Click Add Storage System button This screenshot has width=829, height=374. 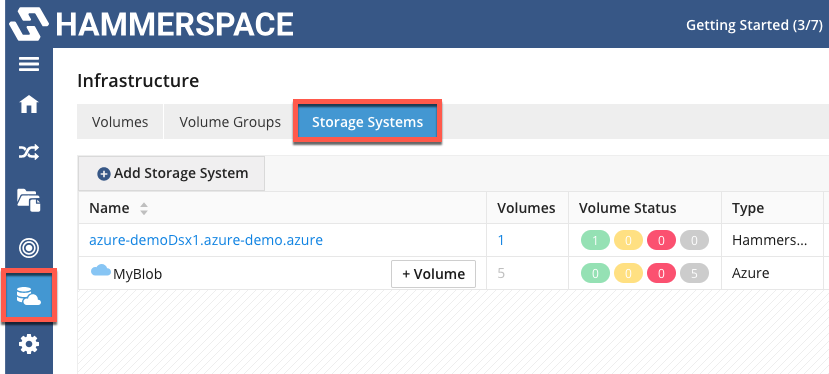pyautogui.click(x=172, y=174)
